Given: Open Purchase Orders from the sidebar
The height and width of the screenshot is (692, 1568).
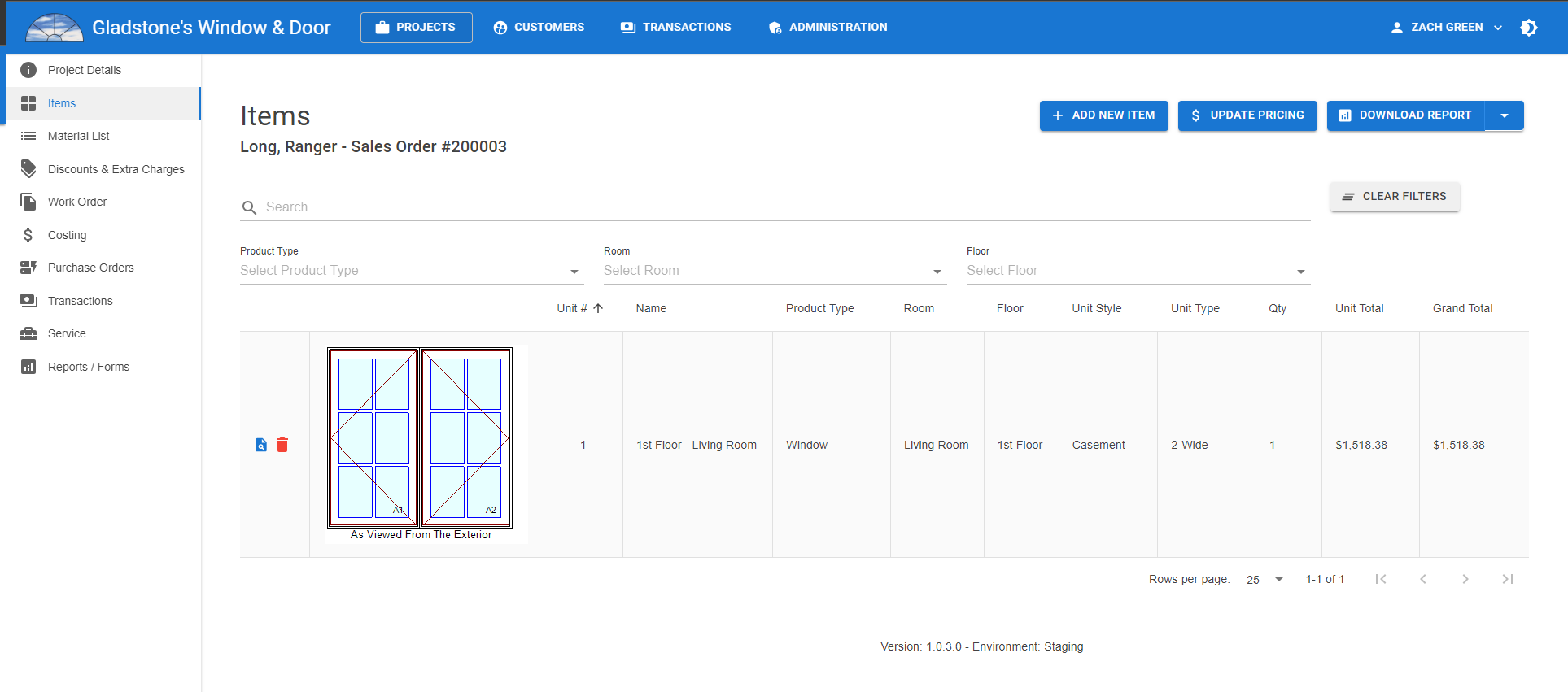Looking at the screenshot, I should coord(90,268).
